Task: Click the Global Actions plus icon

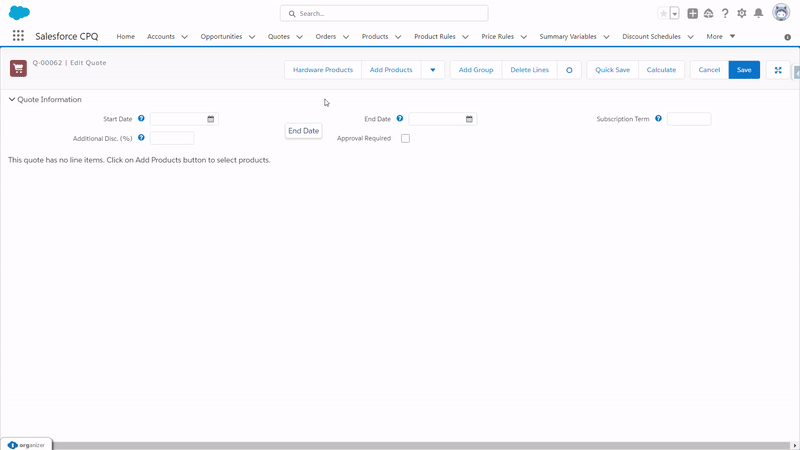Action: click(692, 14)
